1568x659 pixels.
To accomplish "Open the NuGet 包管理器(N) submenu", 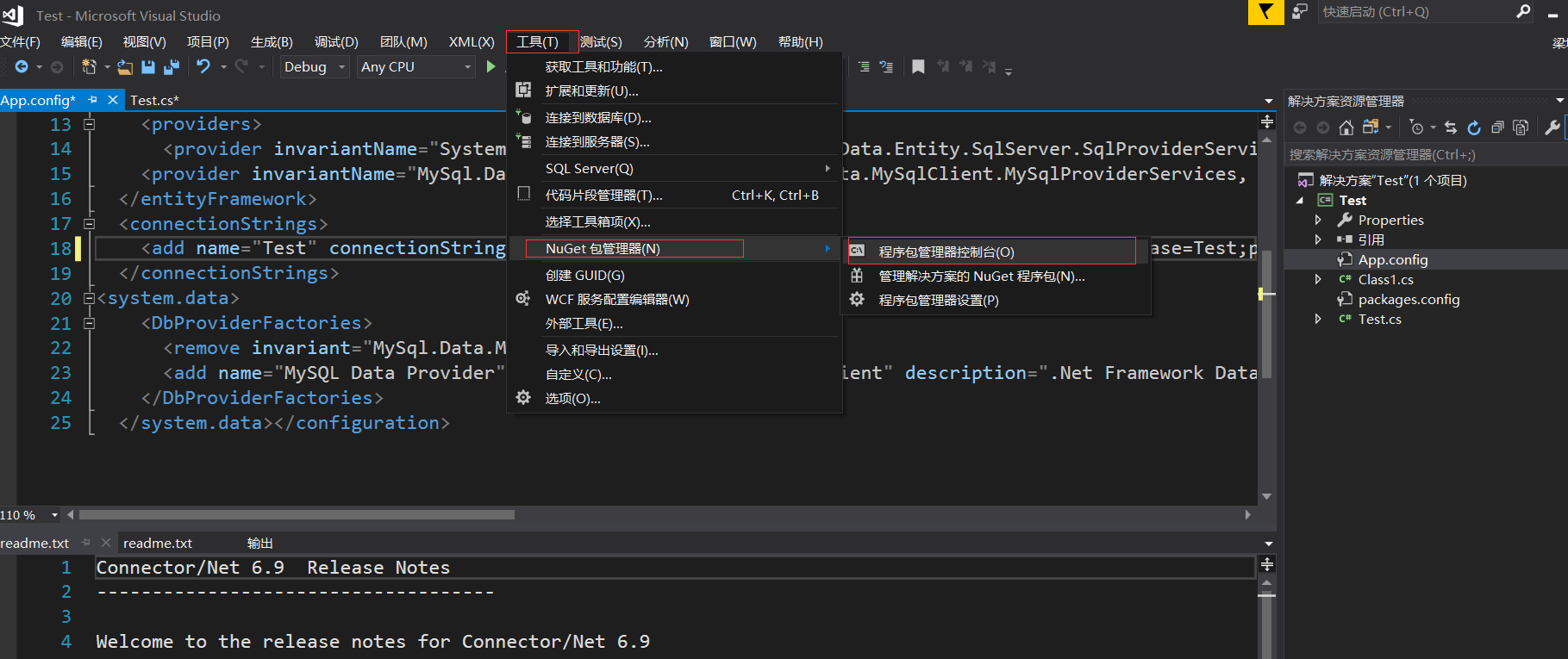I will click(674, 248).
